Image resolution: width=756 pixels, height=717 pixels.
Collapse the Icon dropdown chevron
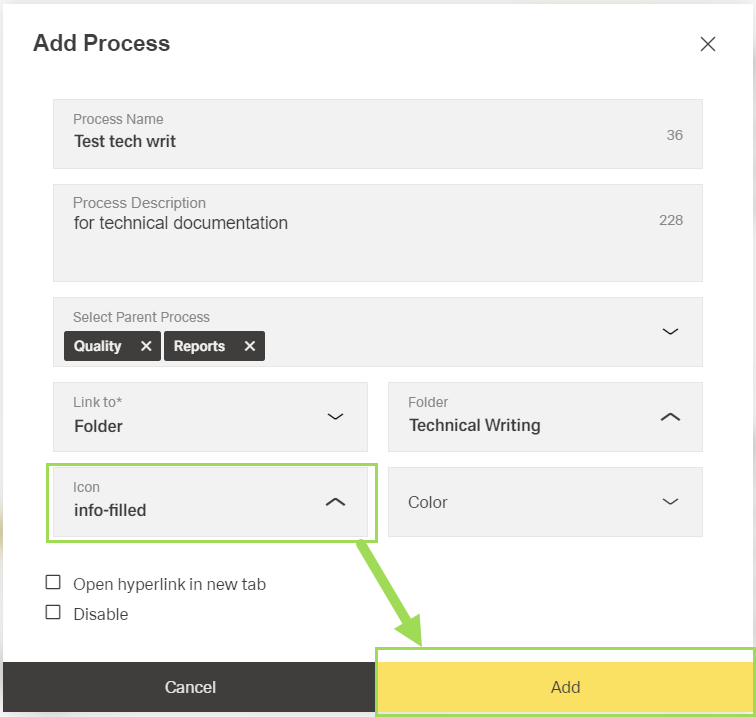335,502
